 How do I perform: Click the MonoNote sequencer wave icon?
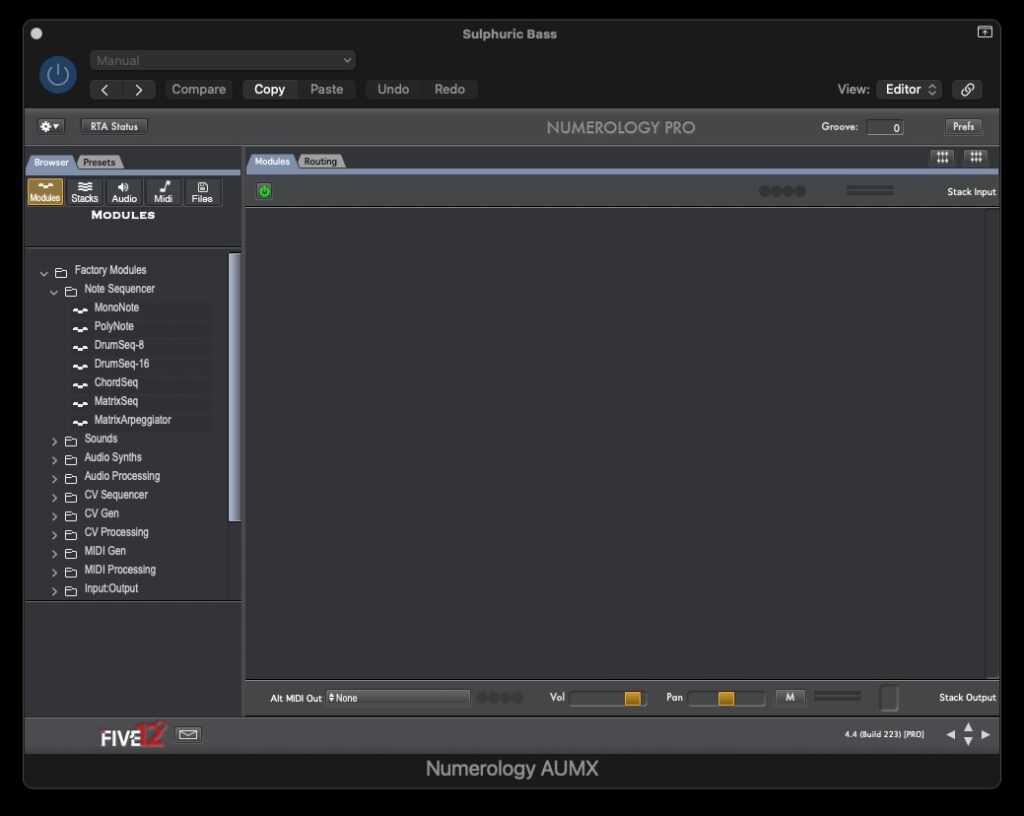point(80,310)
